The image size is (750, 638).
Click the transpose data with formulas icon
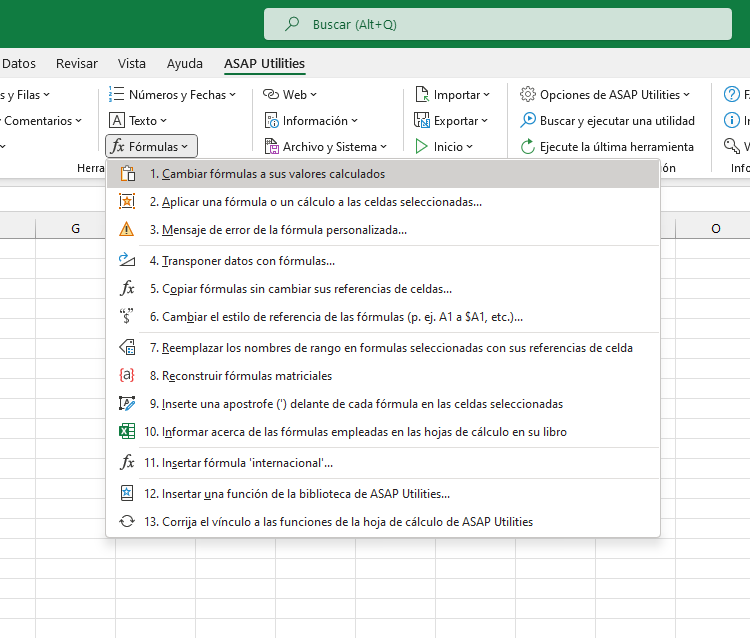click(x=127, y=261)
